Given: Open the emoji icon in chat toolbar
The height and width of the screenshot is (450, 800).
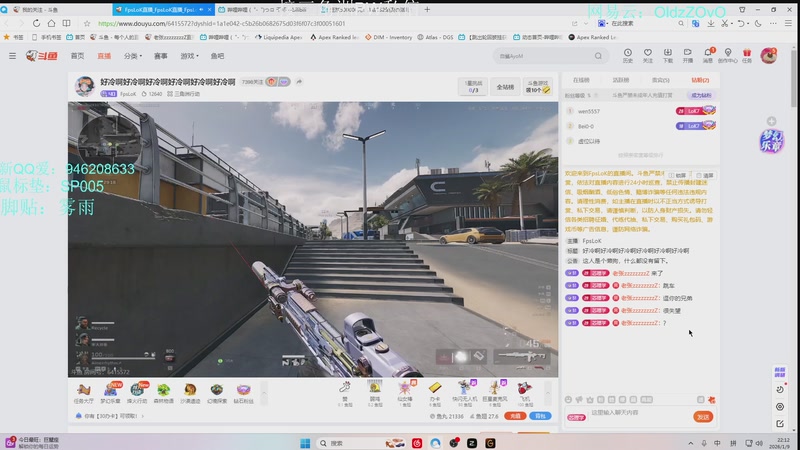Looking at the screenshot, I should pyautogui.click(x=568, y=399).
